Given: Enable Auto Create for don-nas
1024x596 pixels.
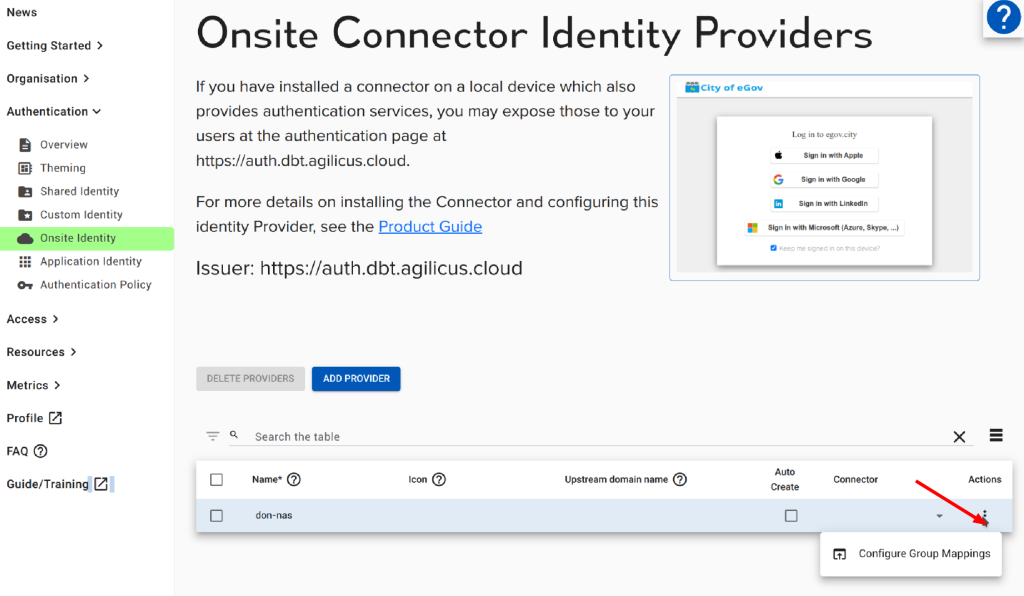Looking at the screenshot, I should 791,516.
